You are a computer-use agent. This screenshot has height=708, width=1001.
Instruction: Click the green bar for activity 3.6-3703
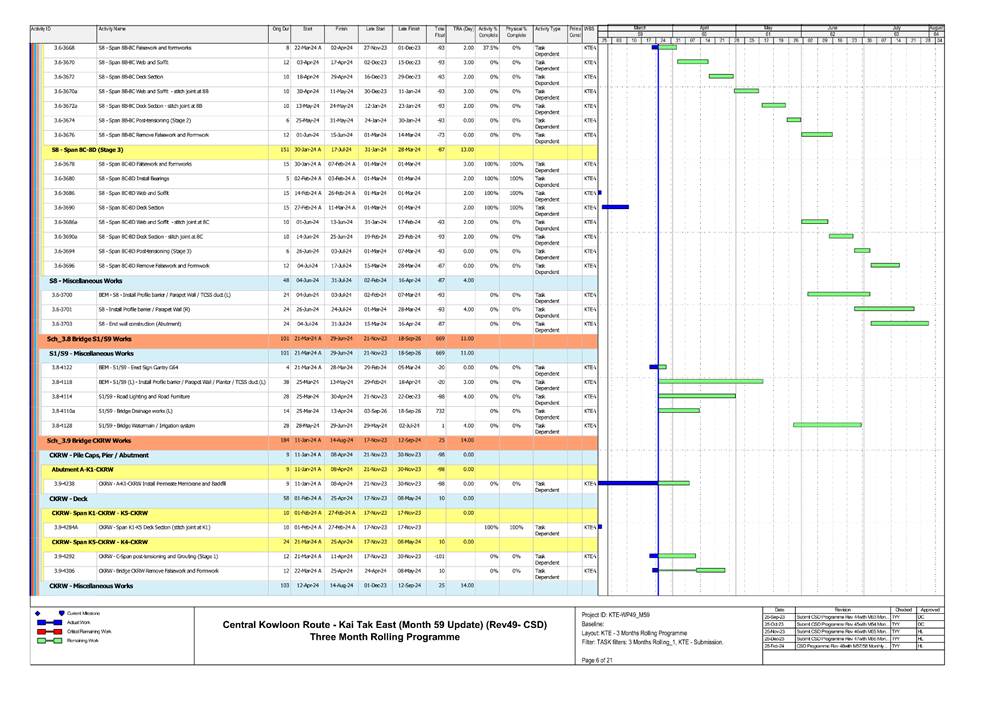(899, 323)
